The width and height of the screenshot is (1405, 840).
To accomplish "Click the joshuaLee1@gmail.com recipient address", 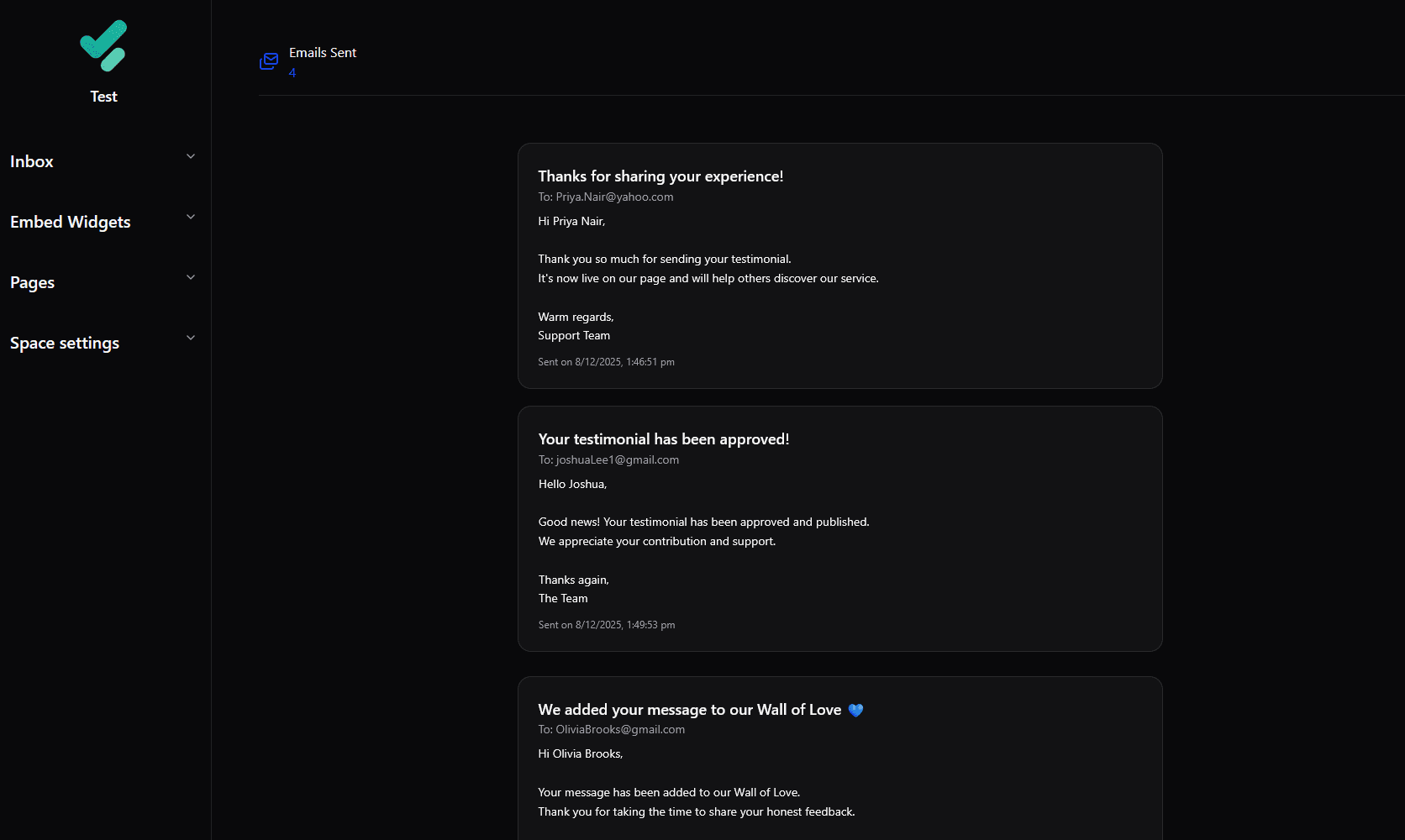I will point(618,459).
